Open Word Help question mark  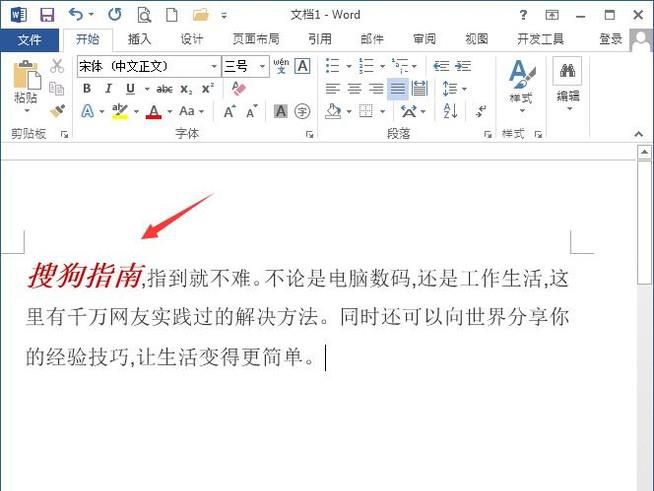pos(523,15)
